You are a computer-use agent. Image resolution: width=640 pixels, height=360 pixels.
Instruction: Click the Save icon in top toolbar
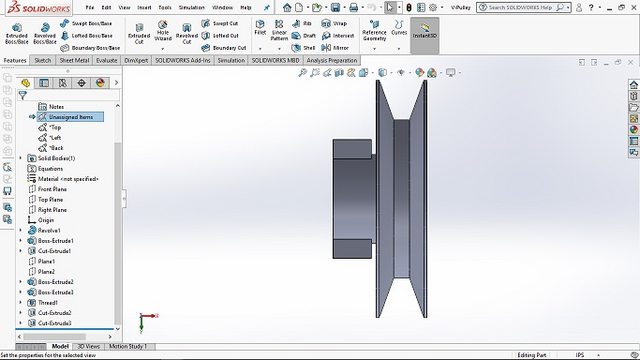coord(335,7)
